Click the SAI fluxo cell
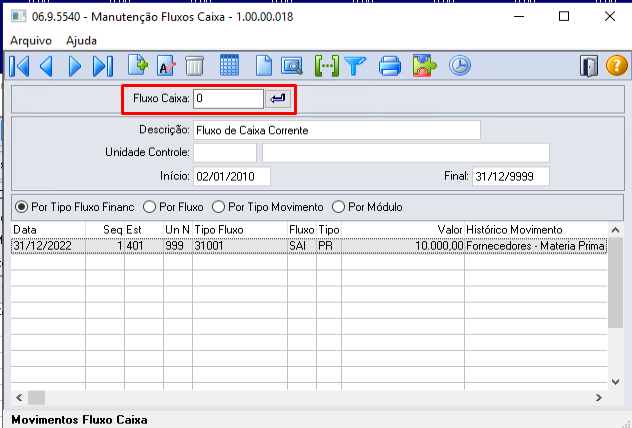 click(x=302, y=246)
